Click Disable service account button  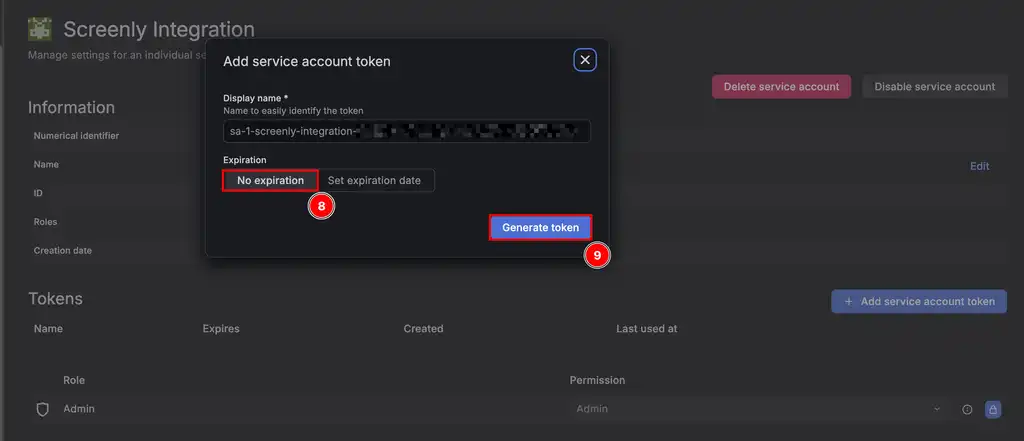coord(935,86)
